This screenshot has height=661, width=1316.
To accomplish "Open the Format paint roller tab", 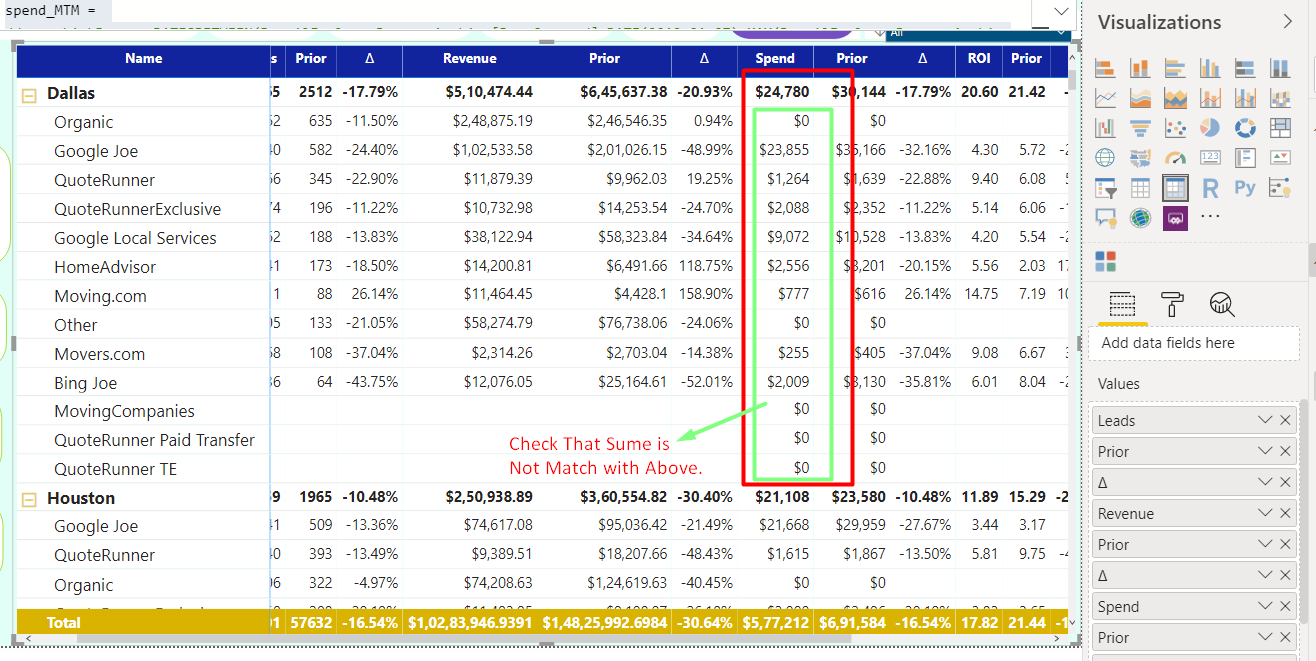I will pyautogui.click(x=1172, y=304).
